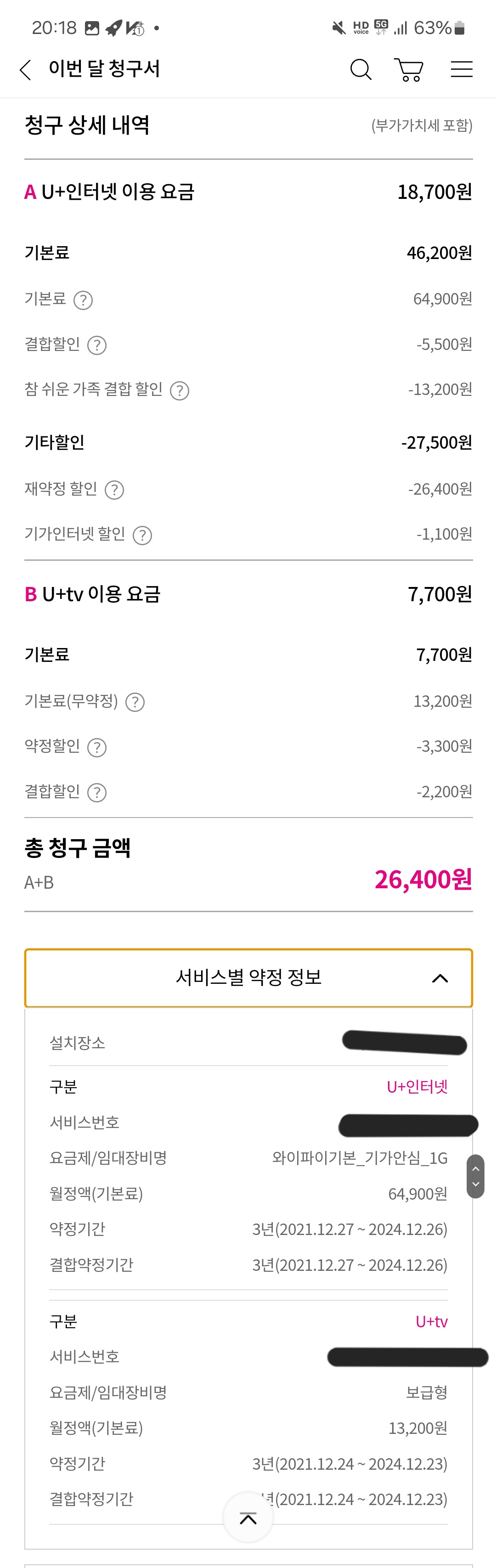496x1568 pixels.
Task: Collapse the 서비스별 약정 정보 section
Action: coord(248,977)
